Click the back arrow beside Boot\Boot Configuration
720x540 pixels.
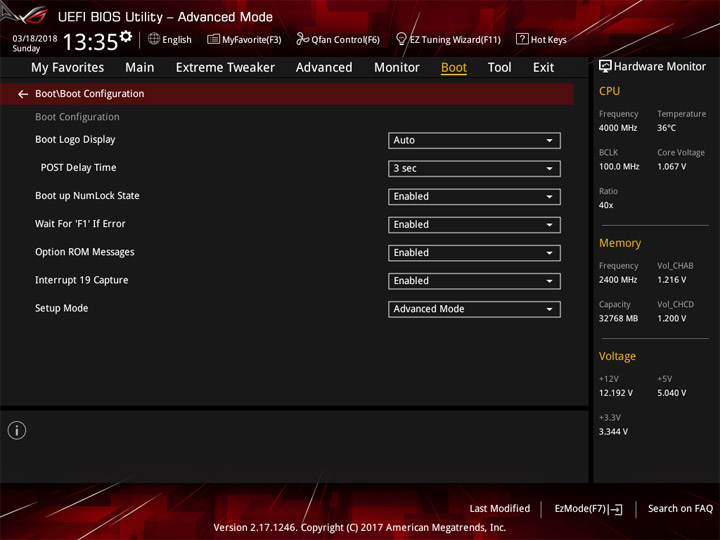23,94
